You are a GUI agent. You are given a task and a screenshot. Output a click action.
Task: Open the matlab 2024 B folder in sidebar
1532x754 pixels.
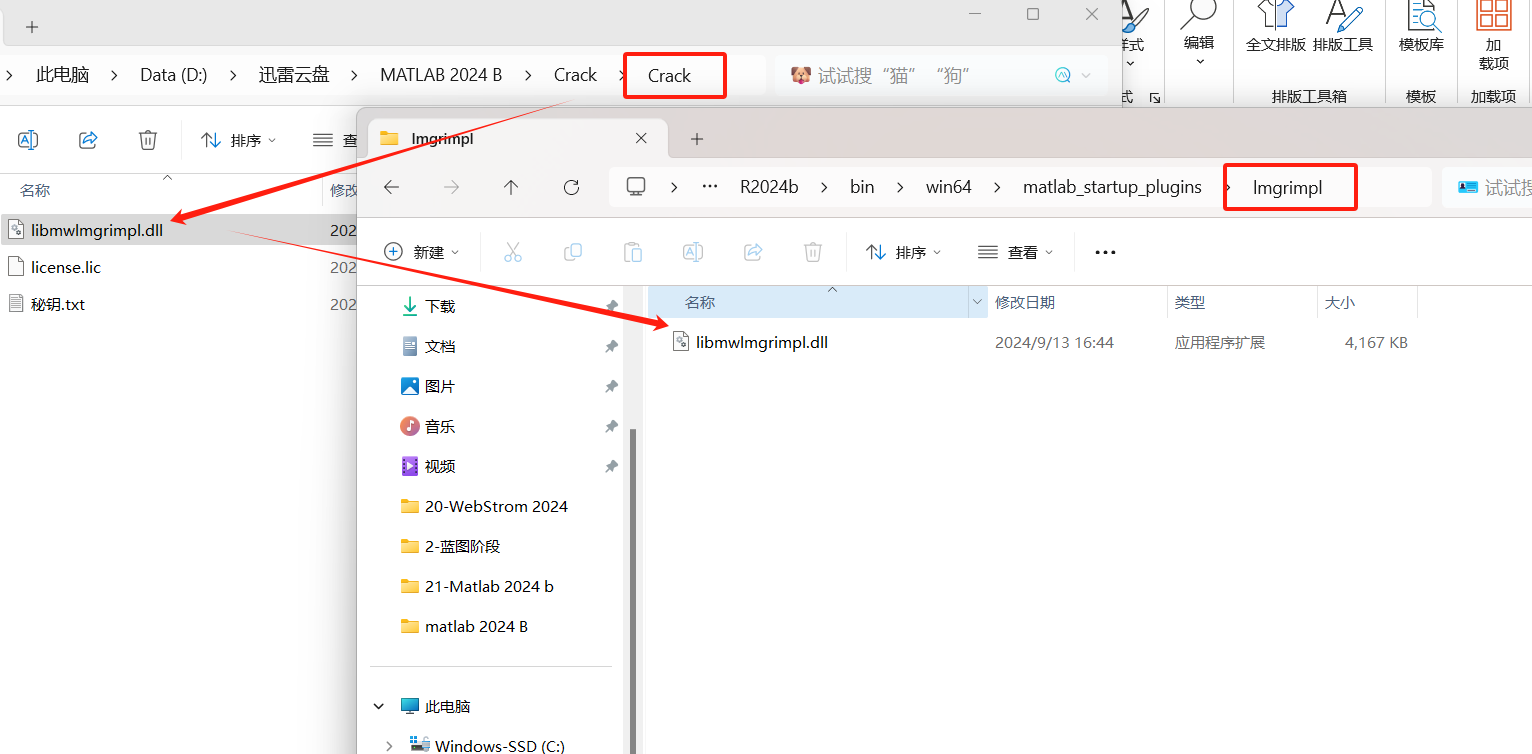tap(476, 626)
